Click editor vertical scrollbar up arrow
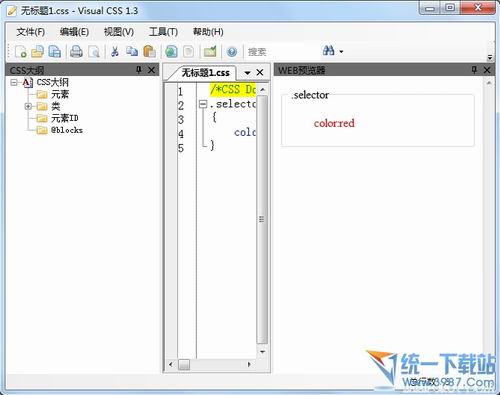Screen dimensions: 500x395 (262, 90)
